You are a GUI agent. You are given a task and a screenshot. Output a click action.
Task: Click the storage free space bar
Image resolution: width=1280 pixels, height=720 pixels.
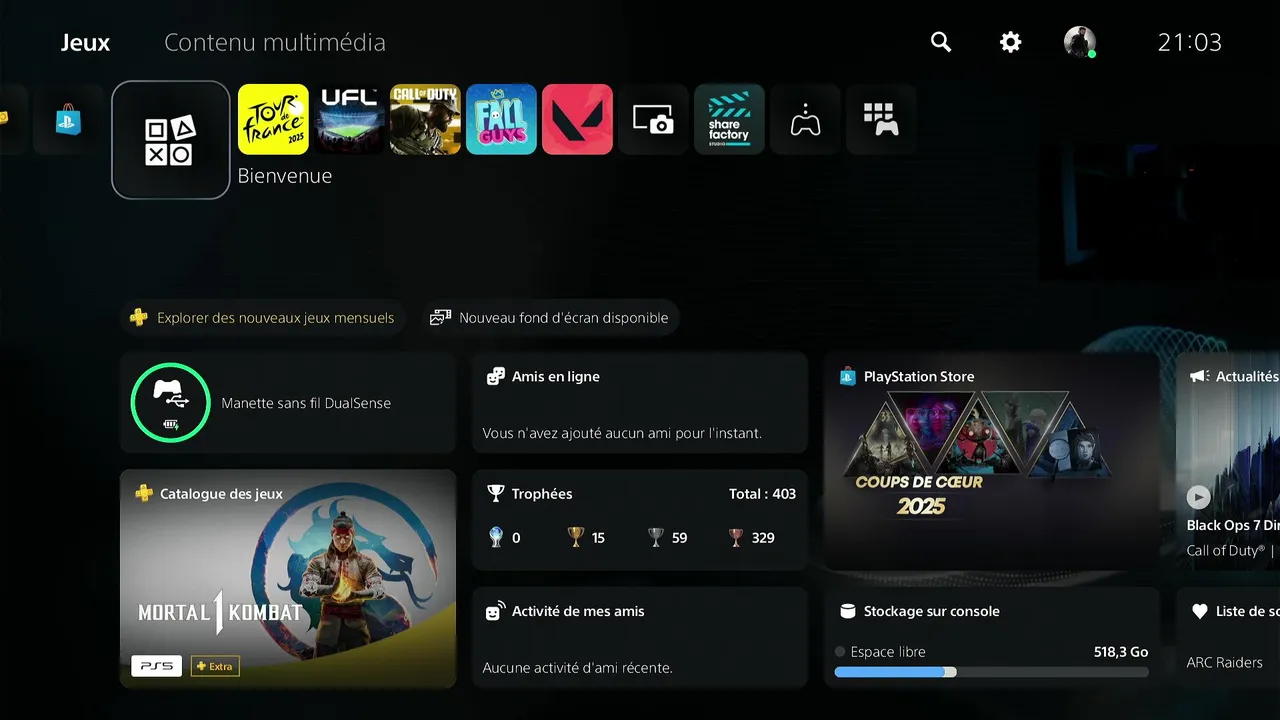click(991, 672)
